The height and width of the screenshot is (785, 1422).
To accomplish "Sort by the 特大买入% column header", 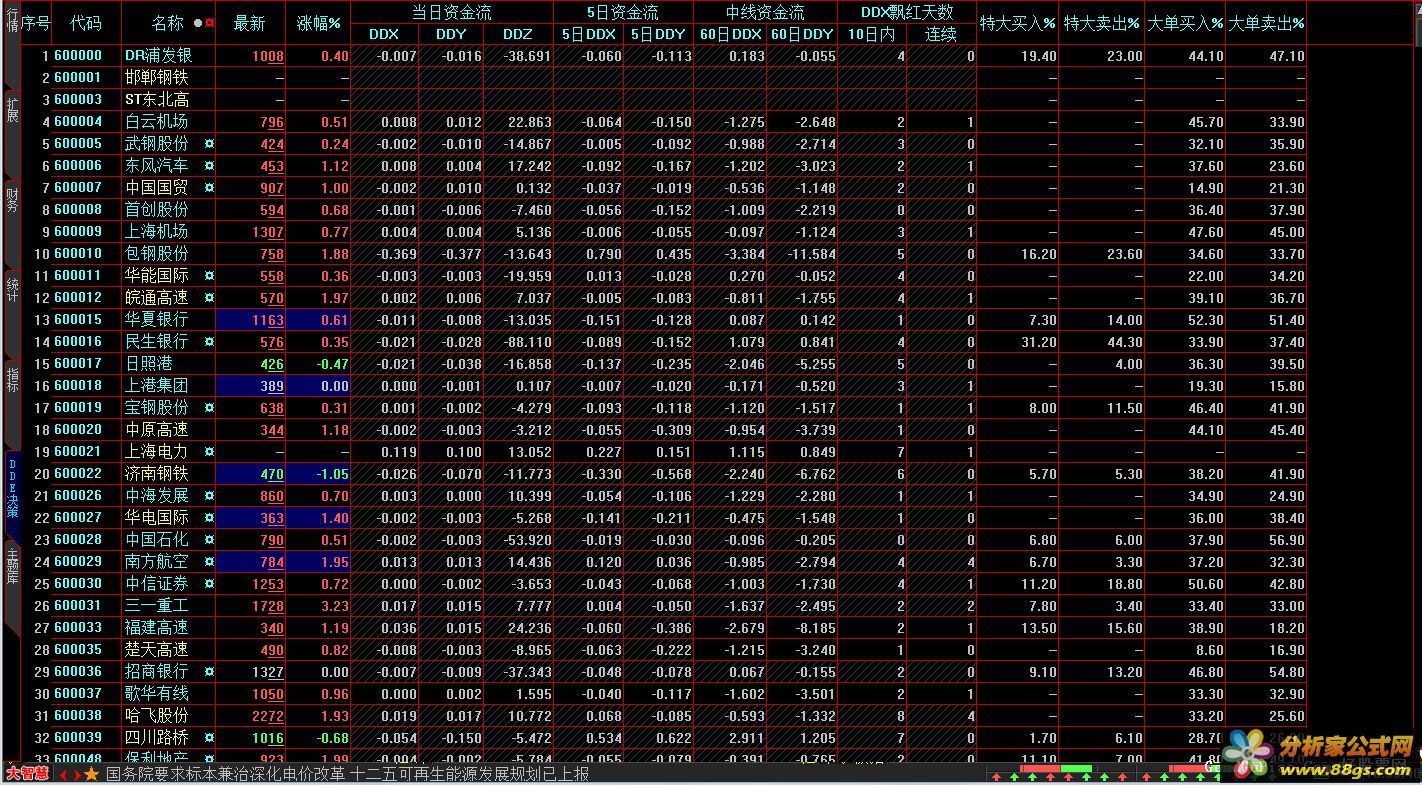I will coord(1017,23).
